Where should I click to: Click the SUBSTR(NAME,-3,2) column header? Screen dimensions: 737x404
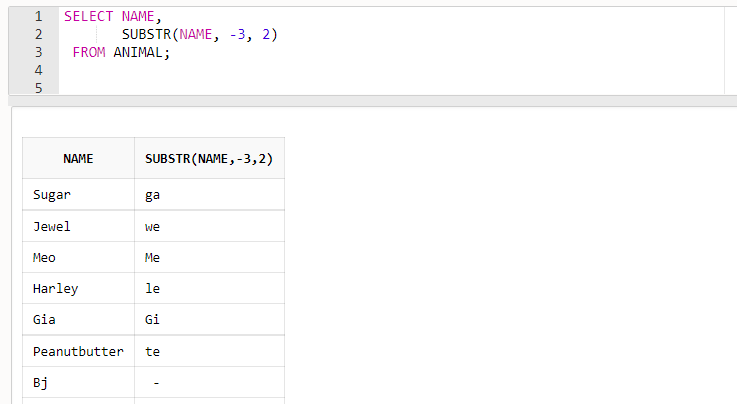point(209,158)
